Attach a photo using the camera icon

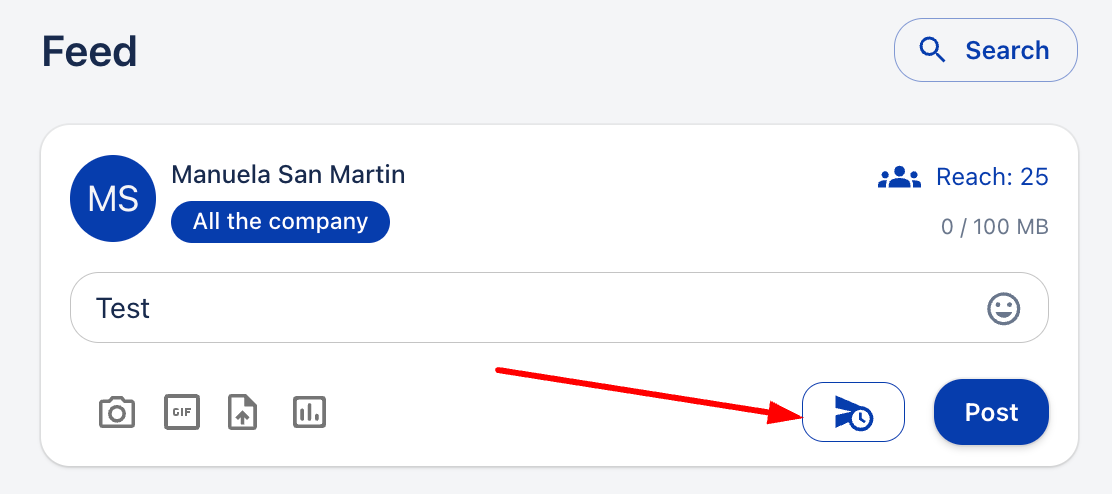click(117, 412)
